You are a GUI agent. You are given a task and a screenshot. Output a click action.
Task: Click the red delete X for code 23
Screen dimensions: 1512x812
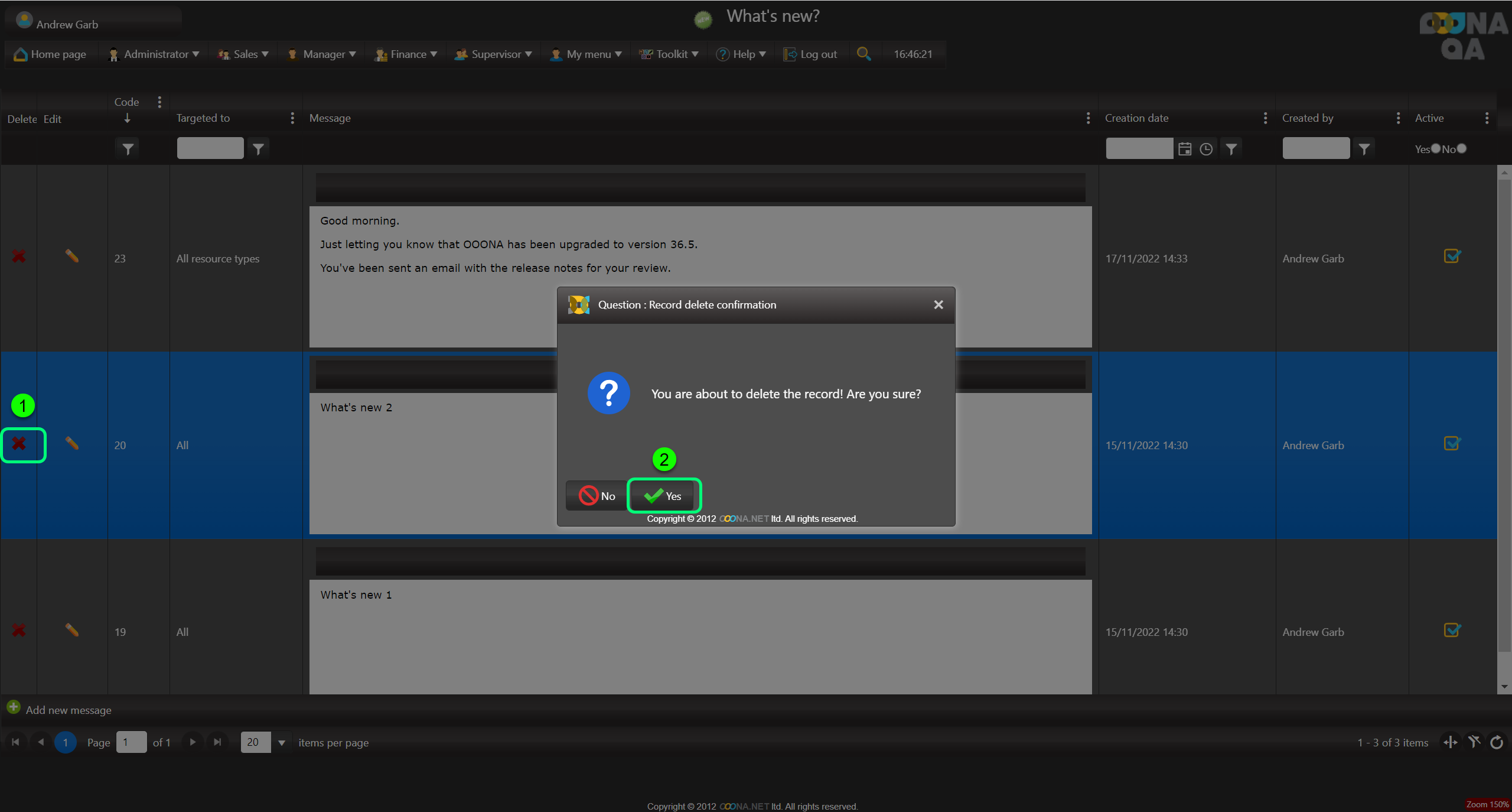tap(19, 256)
